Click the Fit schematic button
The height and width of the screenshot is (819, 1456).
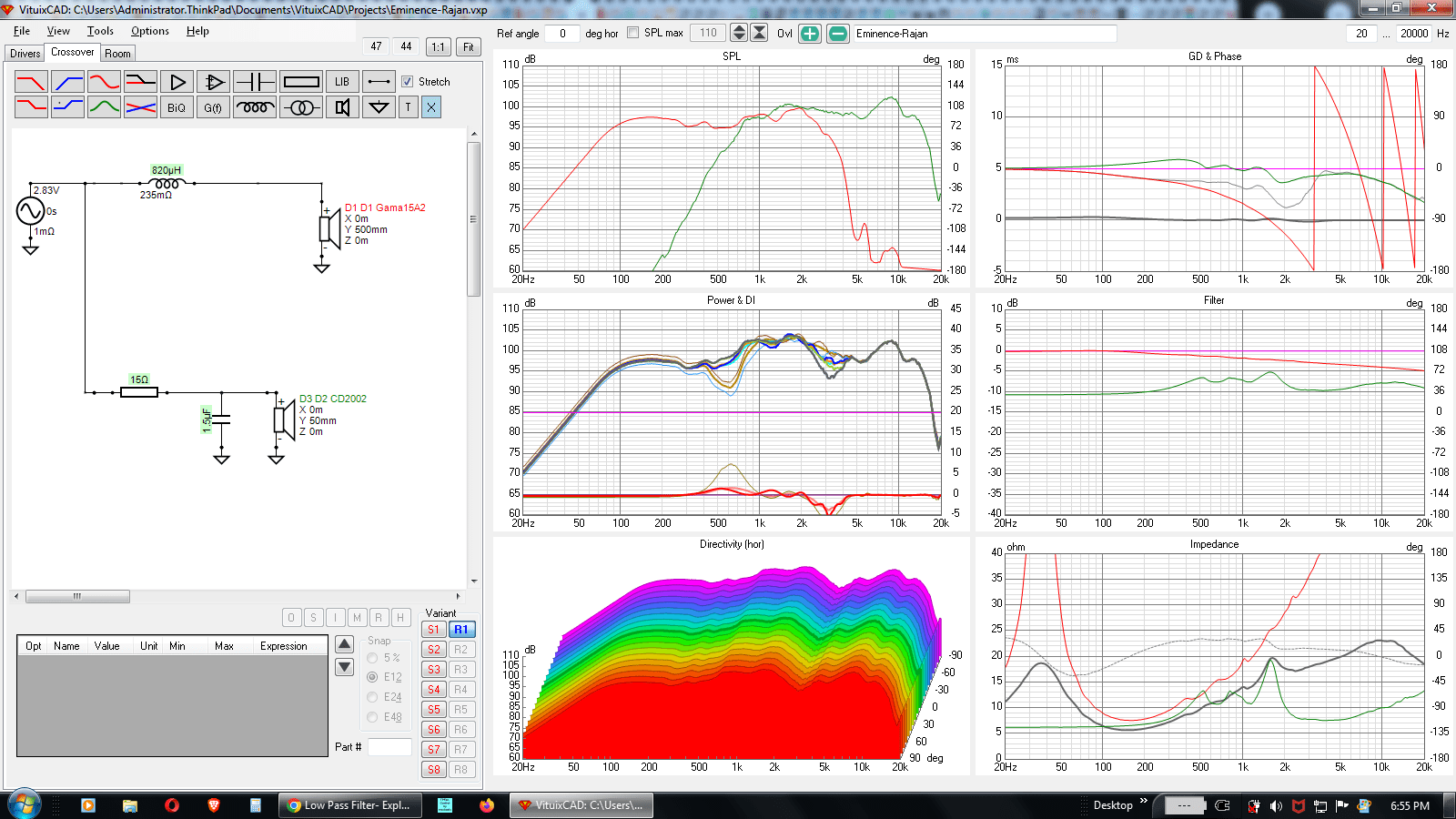468,46
